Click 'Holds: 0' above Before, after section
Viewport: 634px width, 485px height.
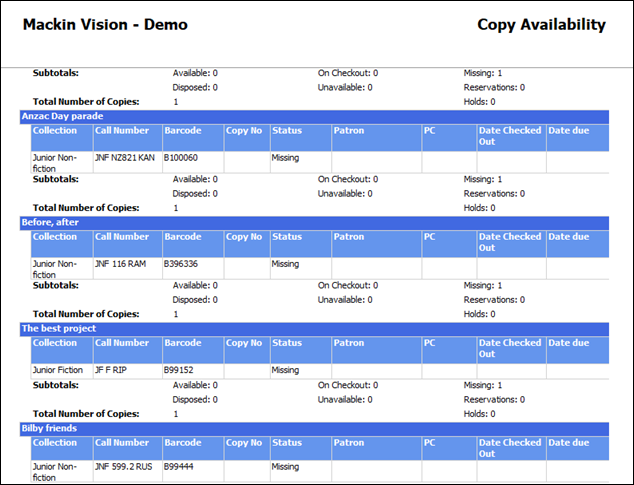point(479,208)
